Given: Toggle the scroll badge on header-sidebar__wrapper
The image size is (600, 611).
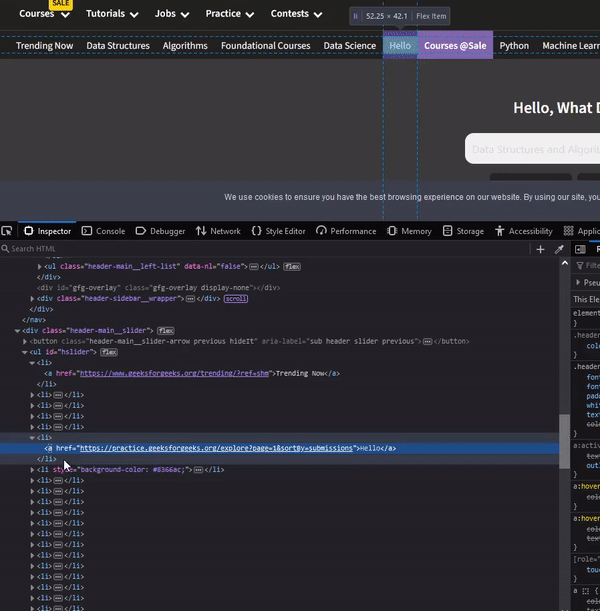Looking at the screenshot, I should pos(236,298).
